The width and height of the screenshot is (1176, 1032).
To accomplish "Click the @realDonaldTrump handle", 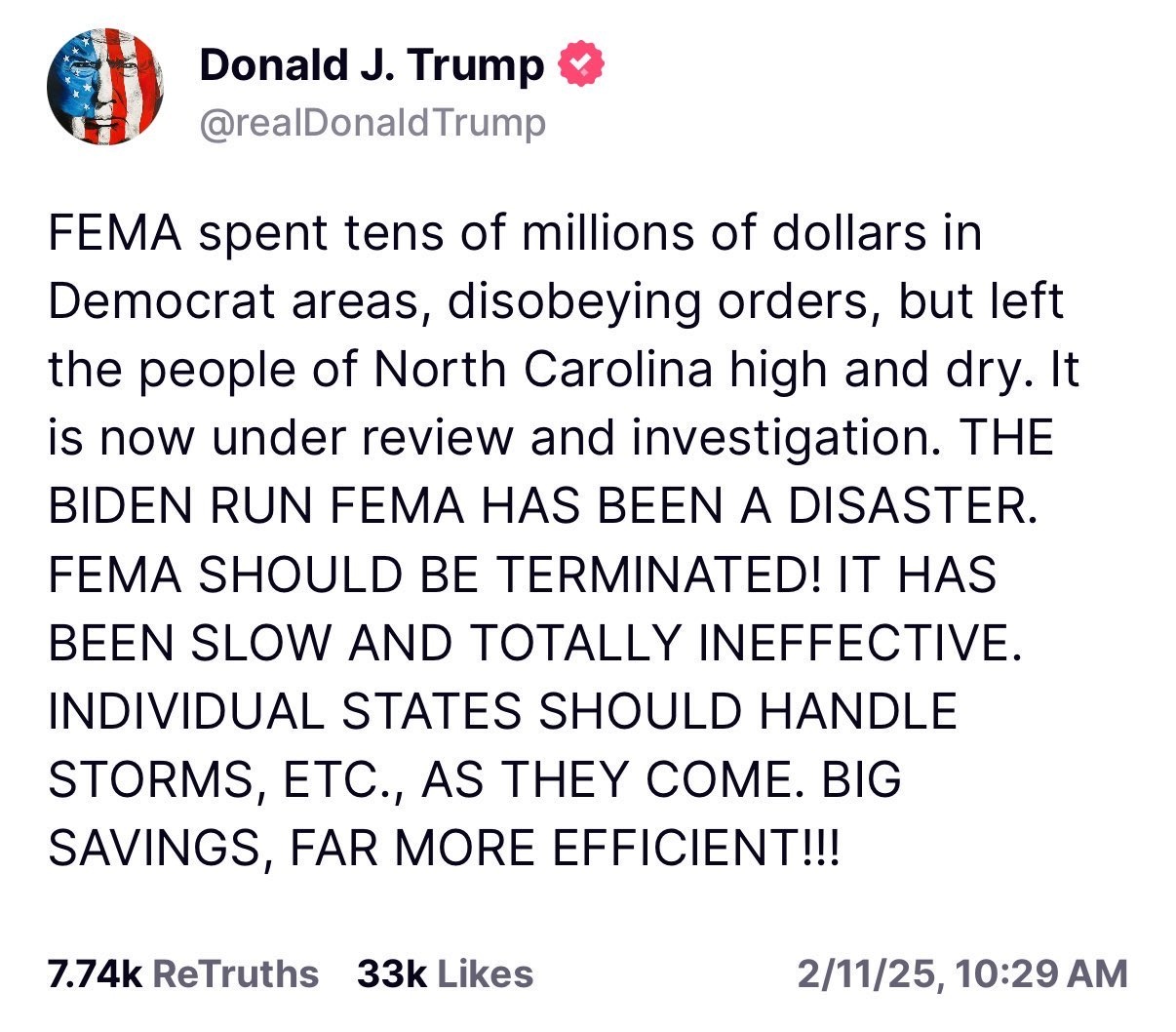I will (372, 123).
